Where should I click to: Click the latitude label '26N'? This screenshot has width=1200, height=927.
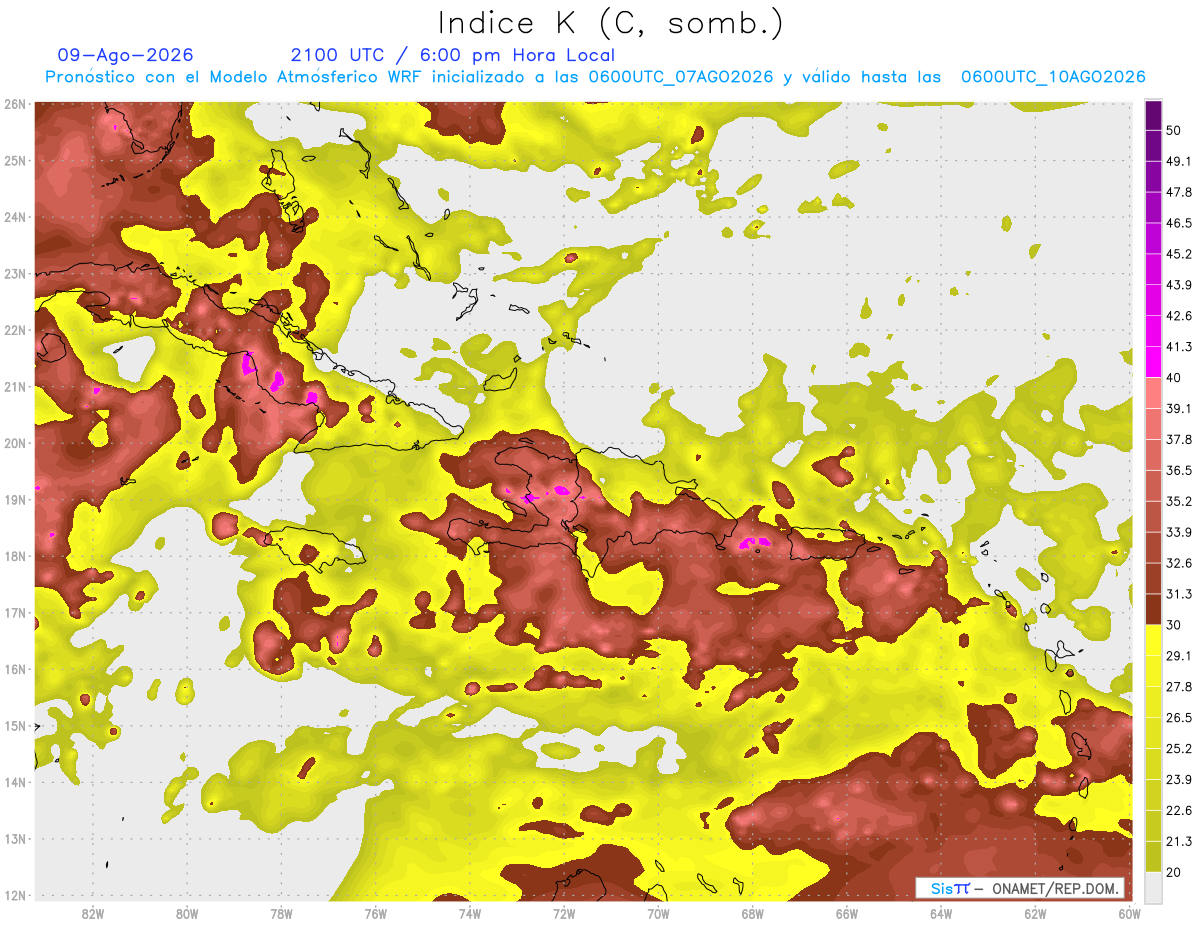tap(15, 104)
